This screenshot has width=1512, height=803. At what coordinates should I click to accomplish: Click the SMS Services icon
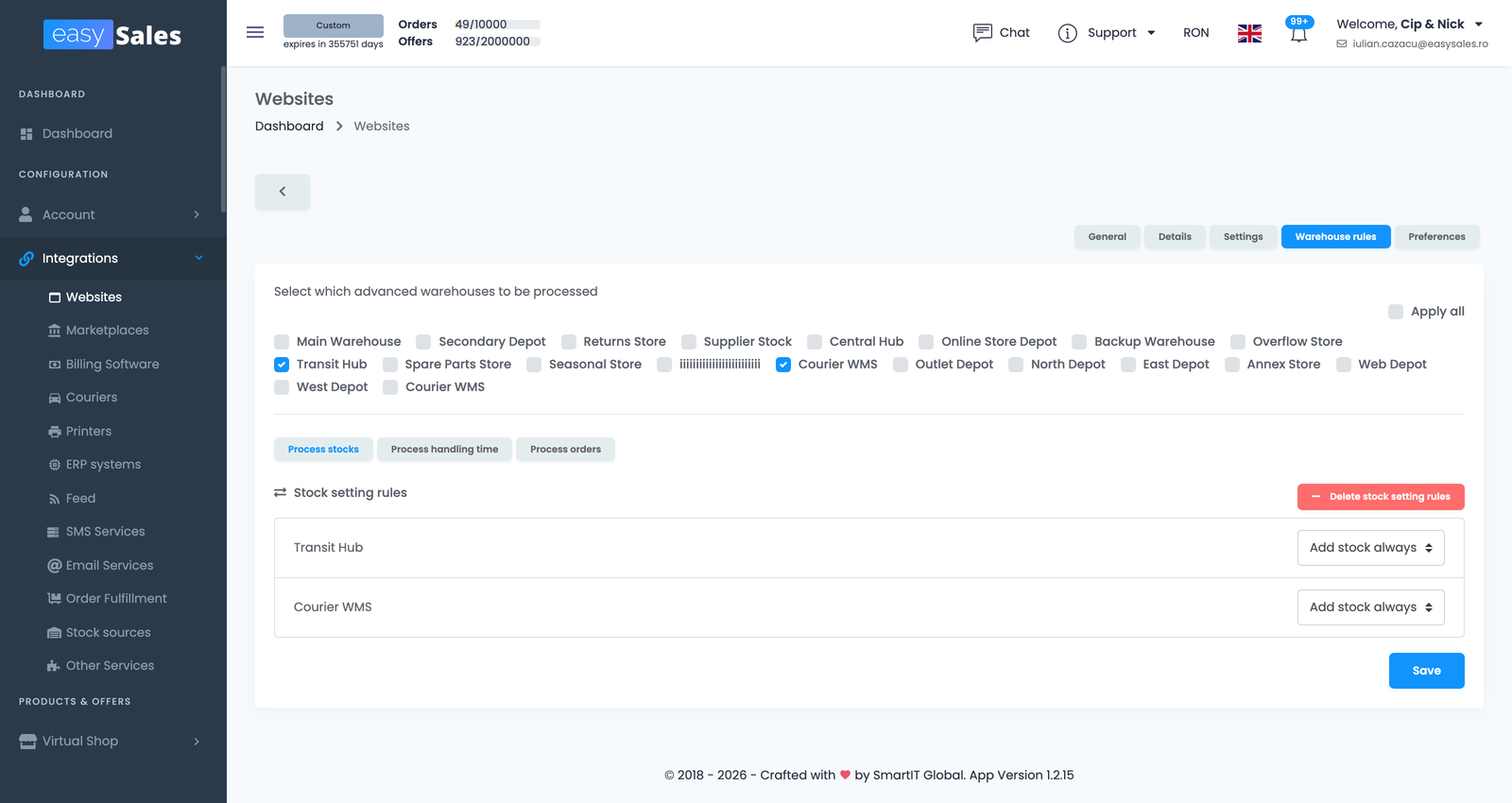click(54, 532)
